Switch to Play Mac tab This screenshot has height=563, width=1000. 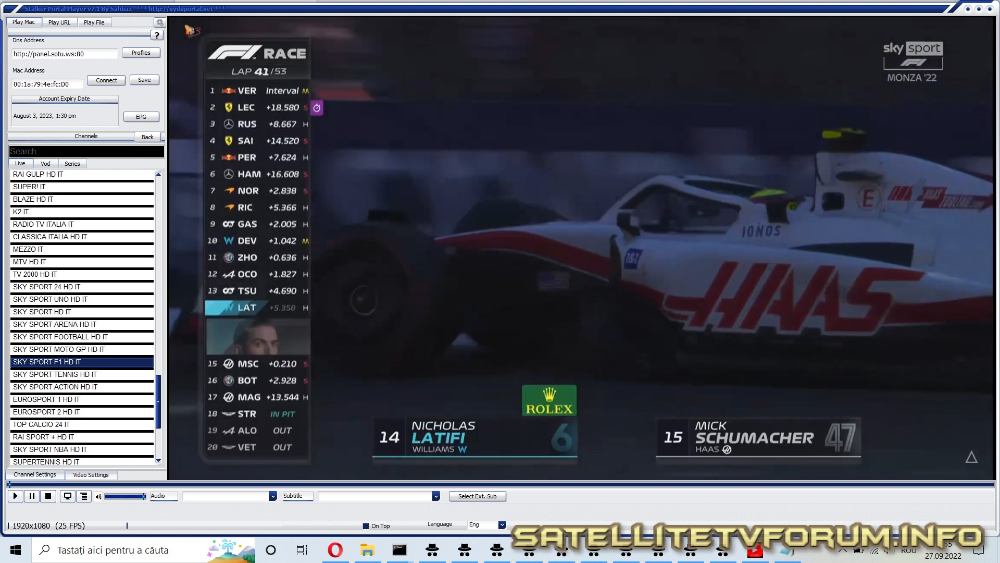tap(24, 22)
